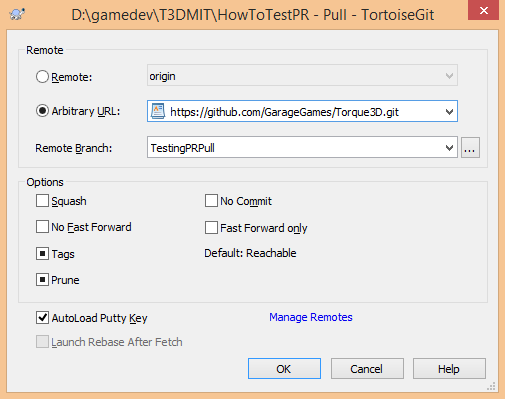
Task: Enable the Squash checkbox
Action: coord(42,201)
